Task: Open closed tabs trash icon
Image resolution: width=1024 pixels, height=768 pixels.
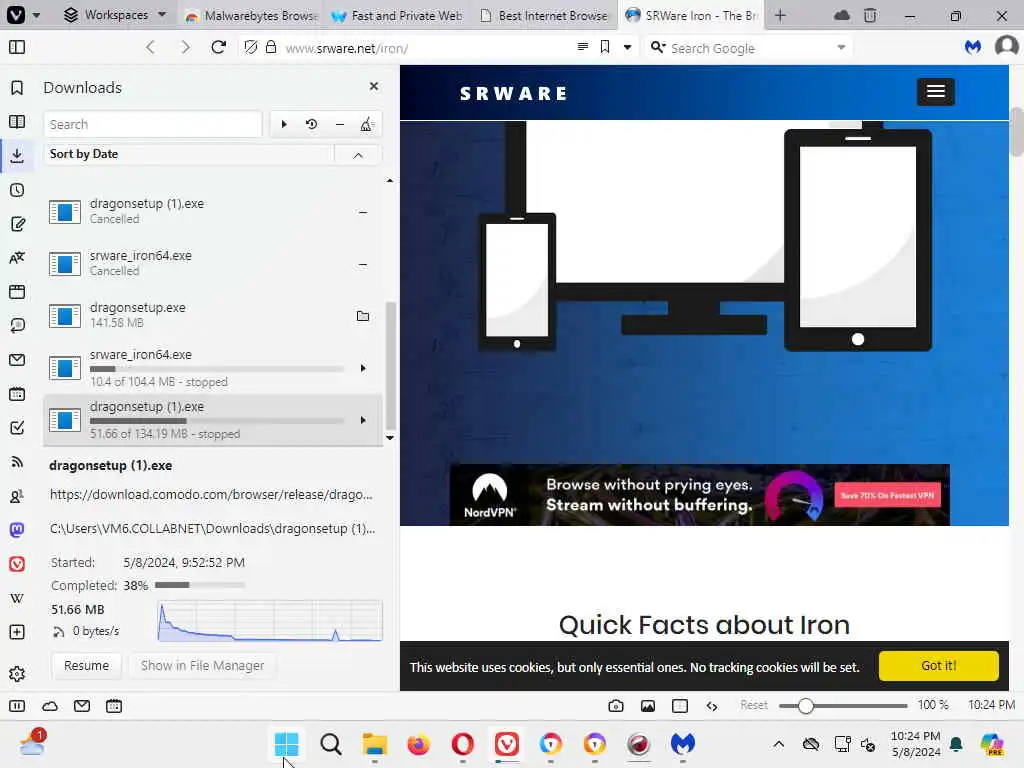Action: click(x=870, y=15)
